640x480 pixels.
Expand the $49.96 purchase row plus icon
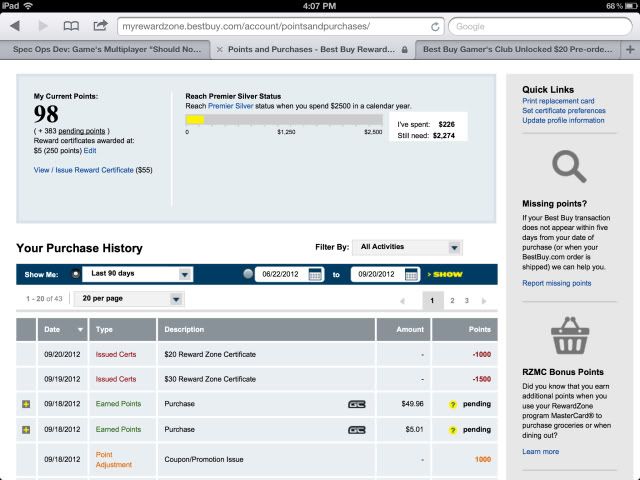[26, 404]
